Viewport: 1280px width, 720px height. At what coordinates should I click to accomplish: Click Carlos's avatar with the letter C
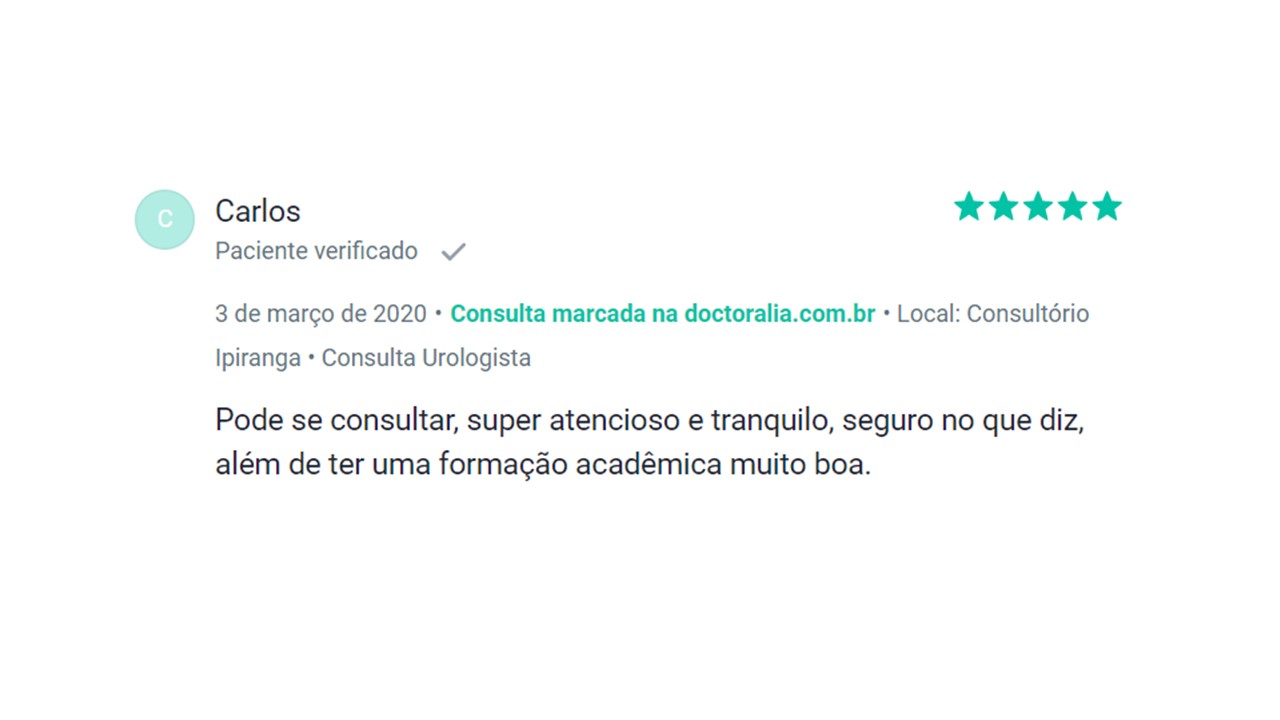[x=164, y=218]
